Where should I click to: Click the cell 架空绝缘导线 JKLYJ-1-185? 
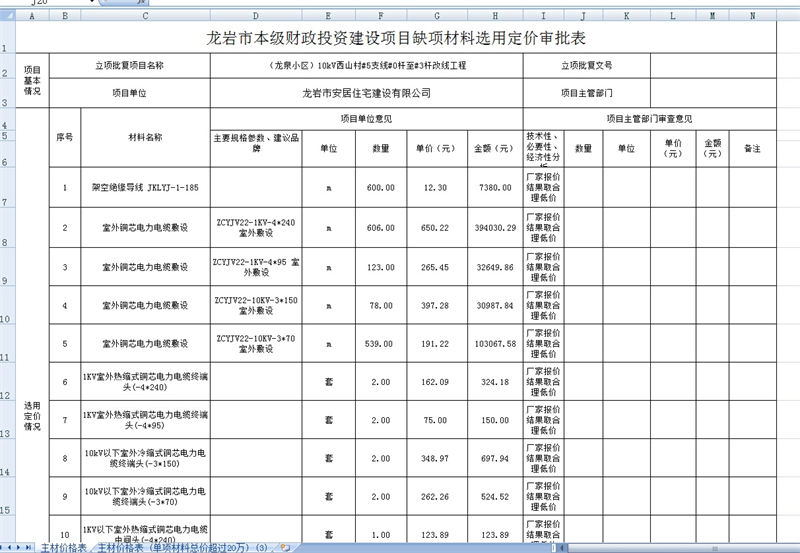145,187
